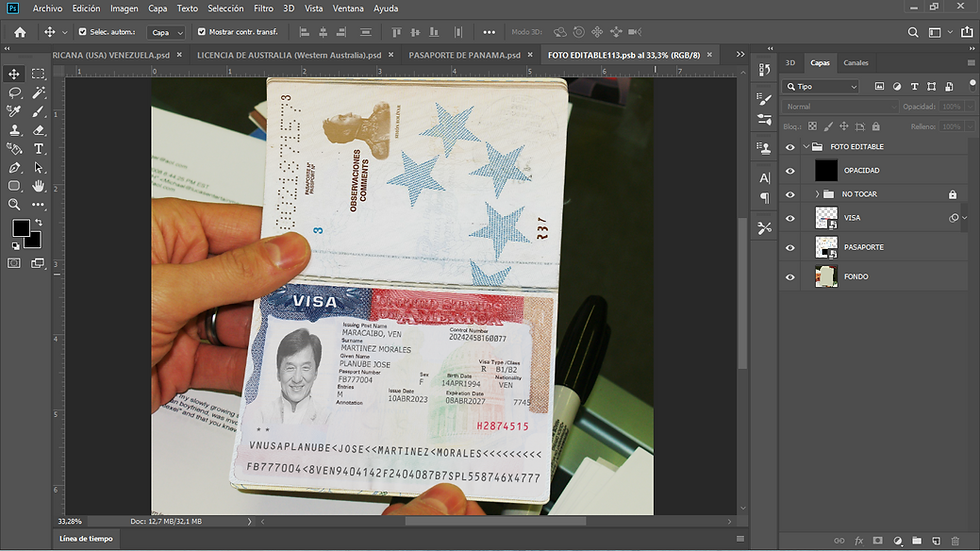
Task: Select the Eraser tool
Action: coord(38,130)
